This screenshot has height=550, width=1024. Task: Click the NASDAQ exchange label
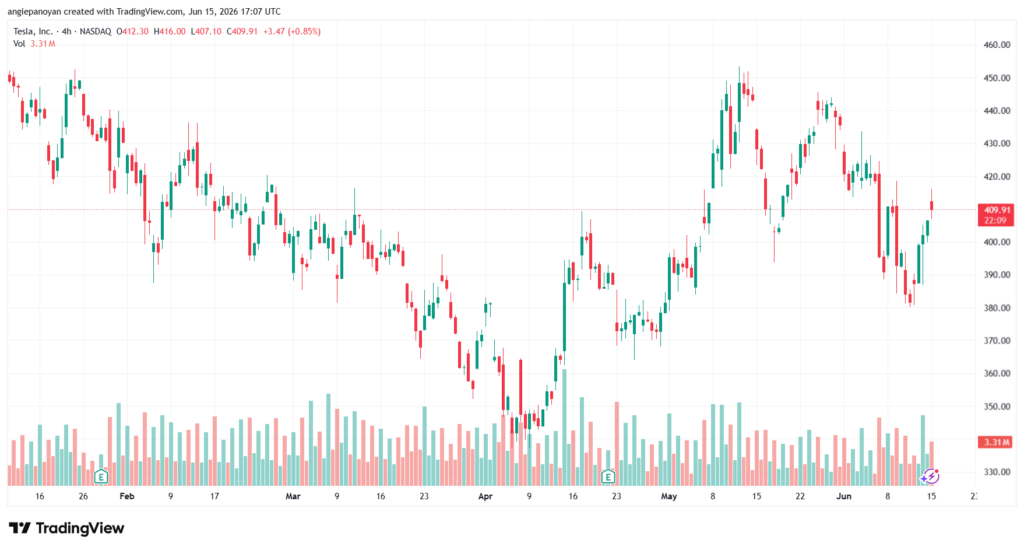click(95, 31)
